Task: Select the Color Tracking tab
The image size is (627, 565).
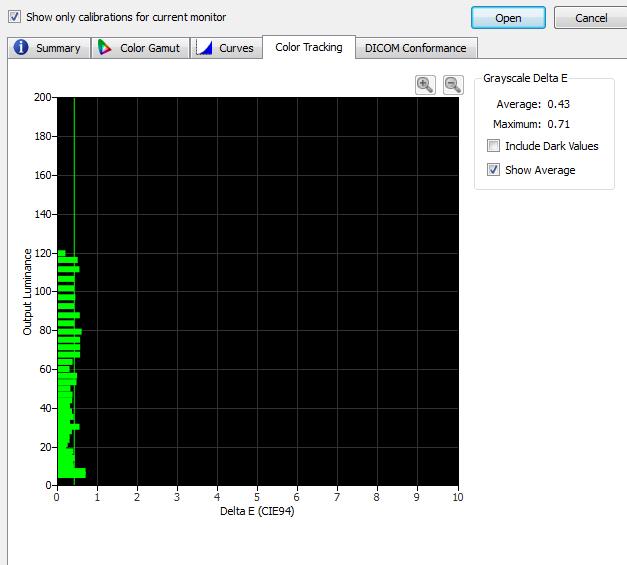Action: click(309, 47)
